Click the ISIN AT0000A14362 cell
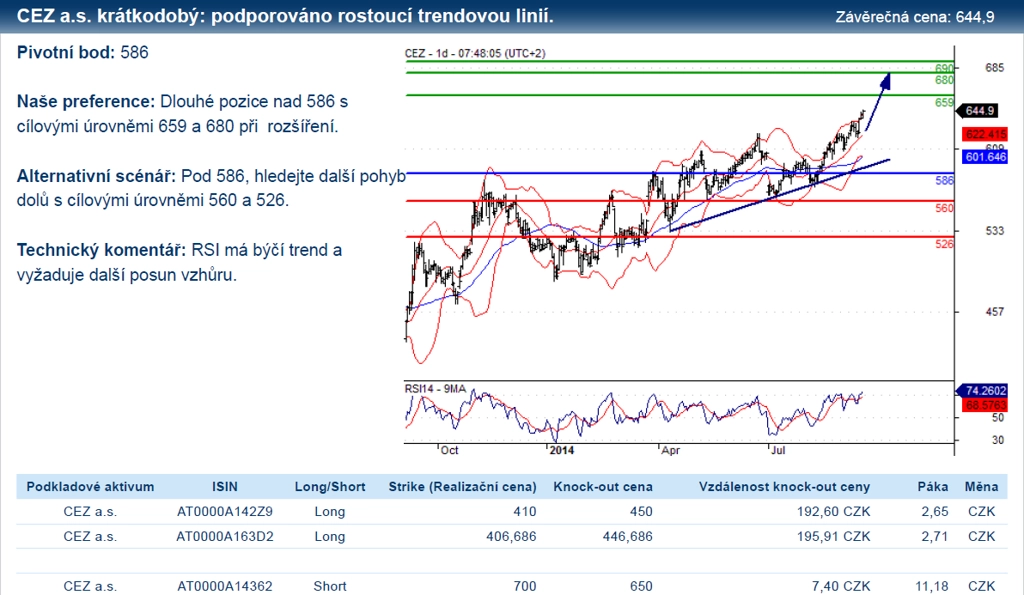This screenshot has width=1024, height=595. (225, 586)
